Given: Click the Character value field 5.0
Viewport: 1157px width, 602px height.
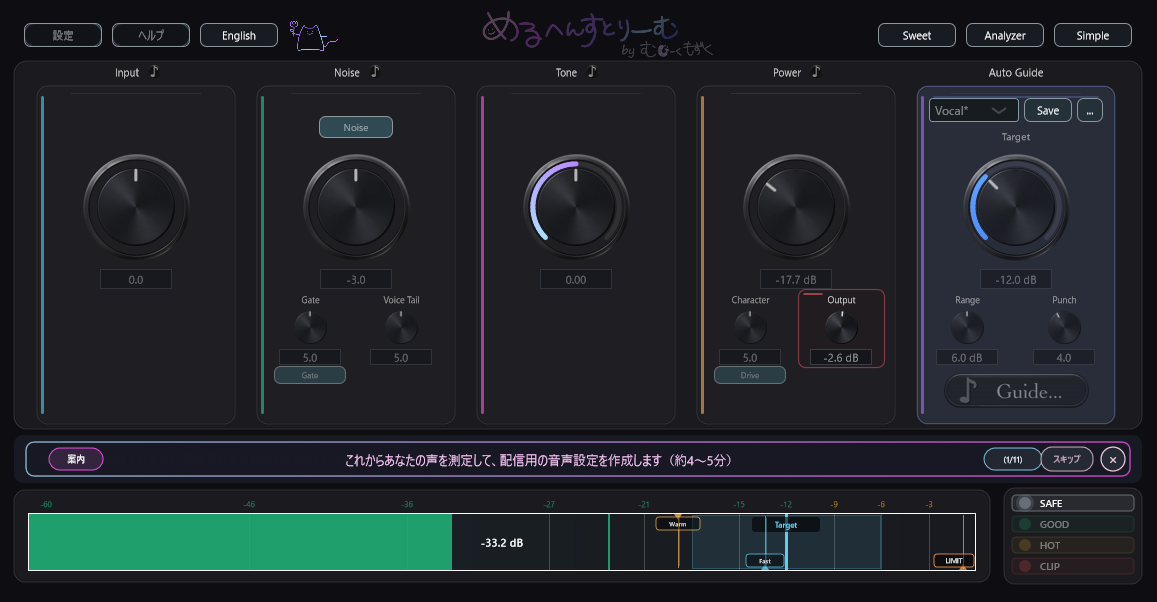Looking at the screenshot, I should click(750, 357).
